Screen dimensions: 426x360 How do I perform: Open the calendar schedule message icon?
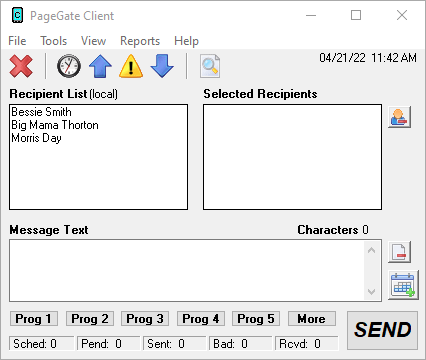tap(403, 285)
